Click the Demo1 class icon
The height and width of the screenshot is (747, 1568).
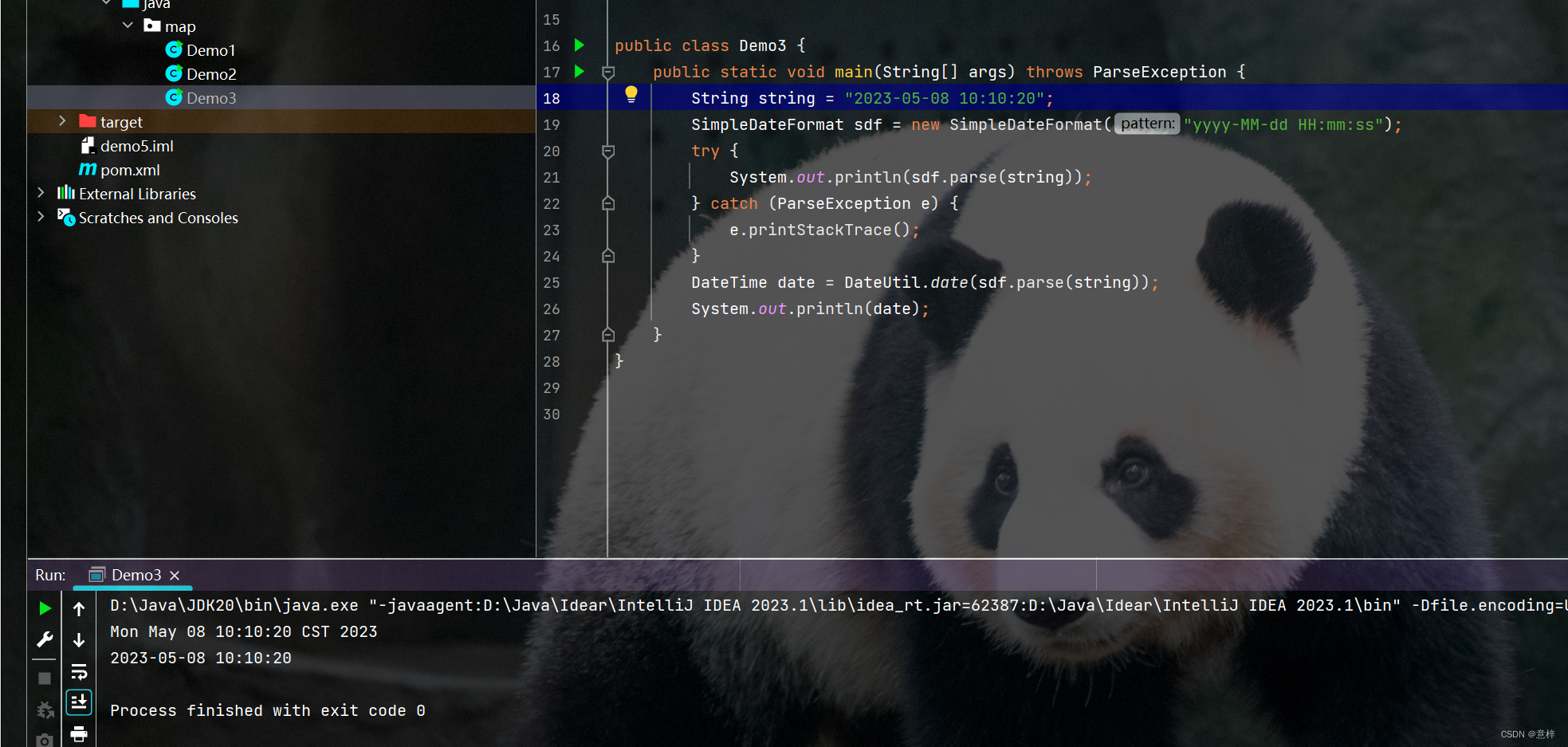(x=174, y=49)
